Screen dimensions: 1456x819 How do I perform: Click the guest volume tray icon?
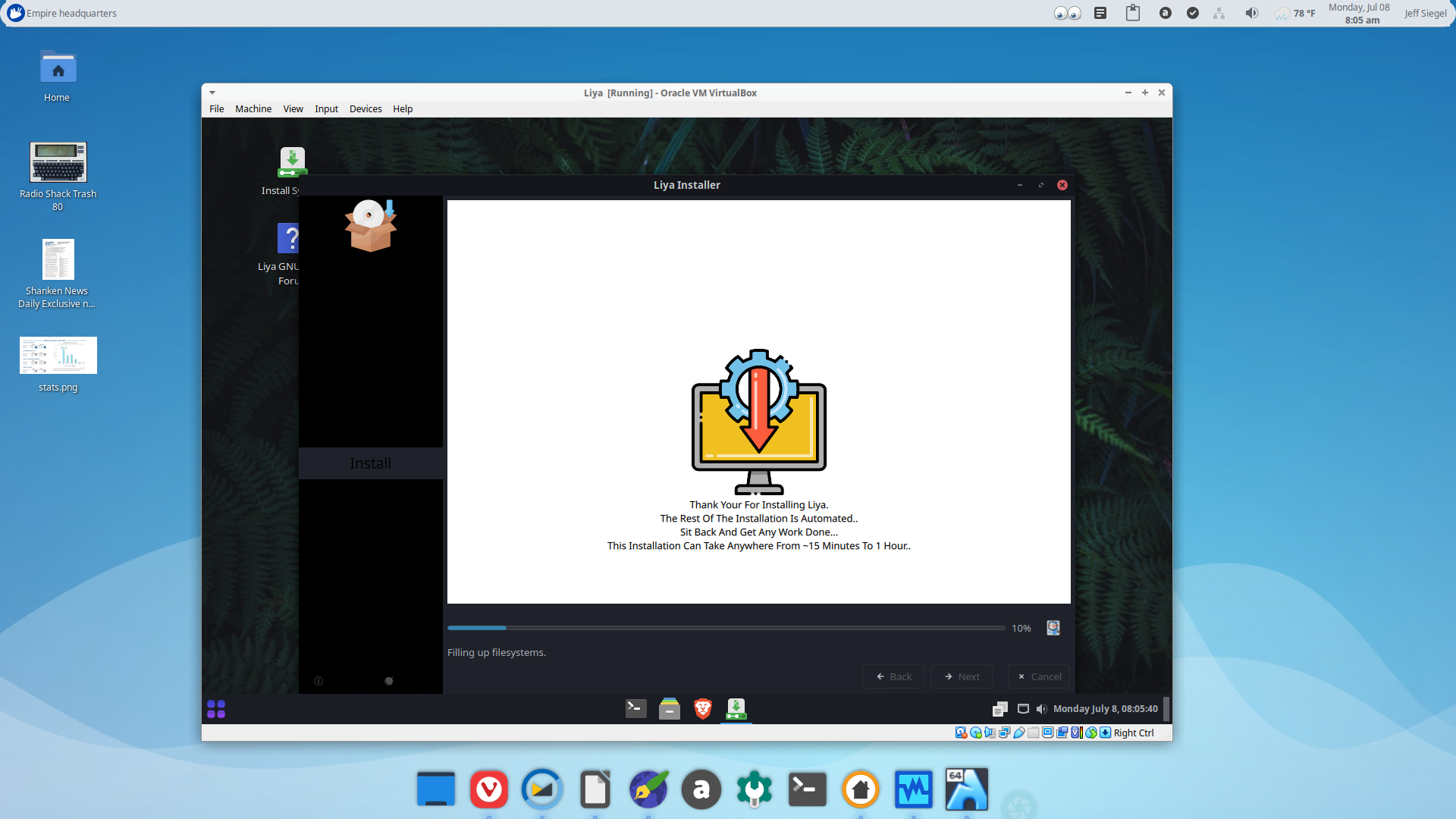click(x=1041, y=709)
